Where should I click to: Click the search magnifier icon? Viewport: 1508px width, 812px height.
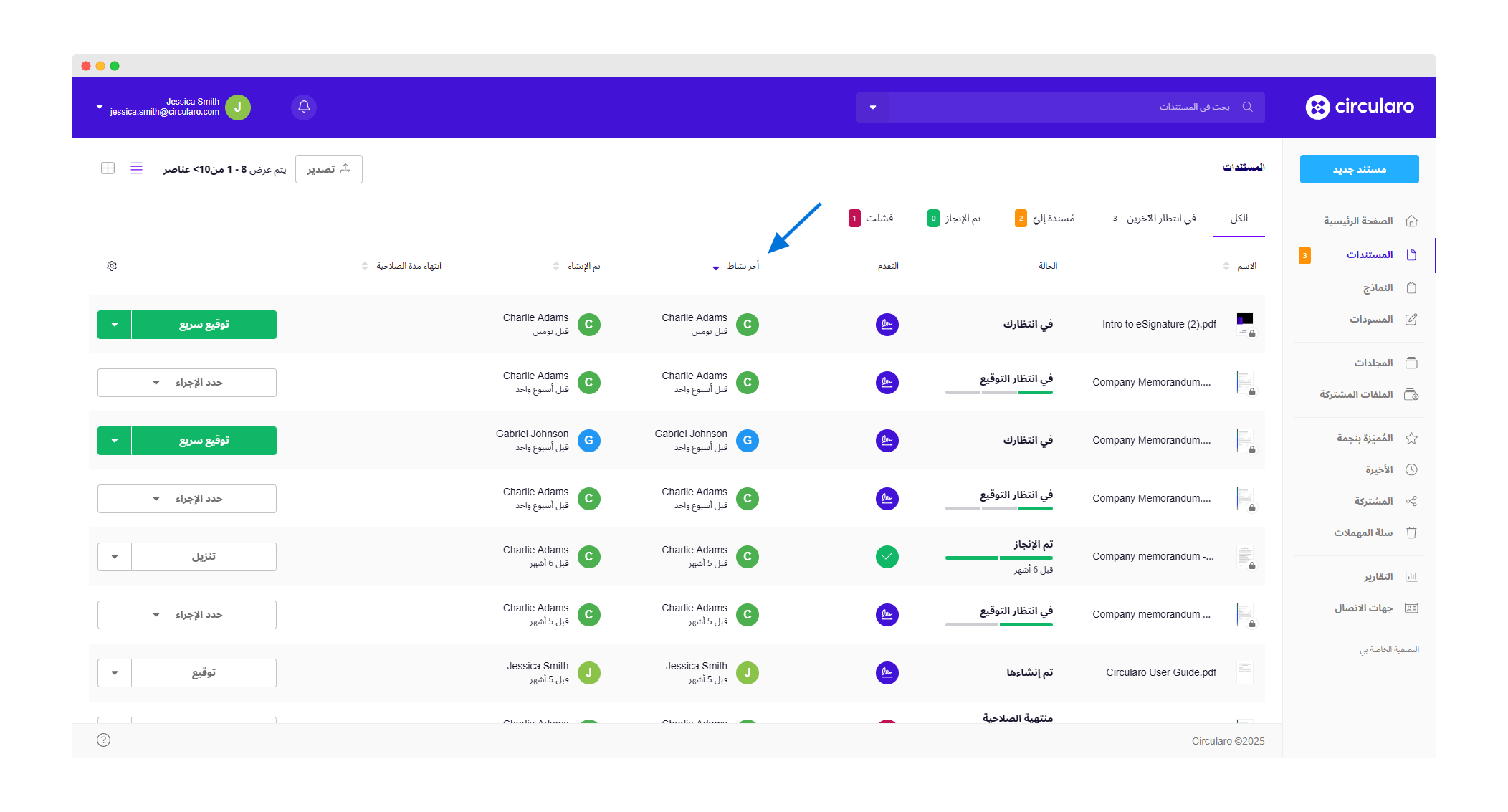[x=1247, y=107]
